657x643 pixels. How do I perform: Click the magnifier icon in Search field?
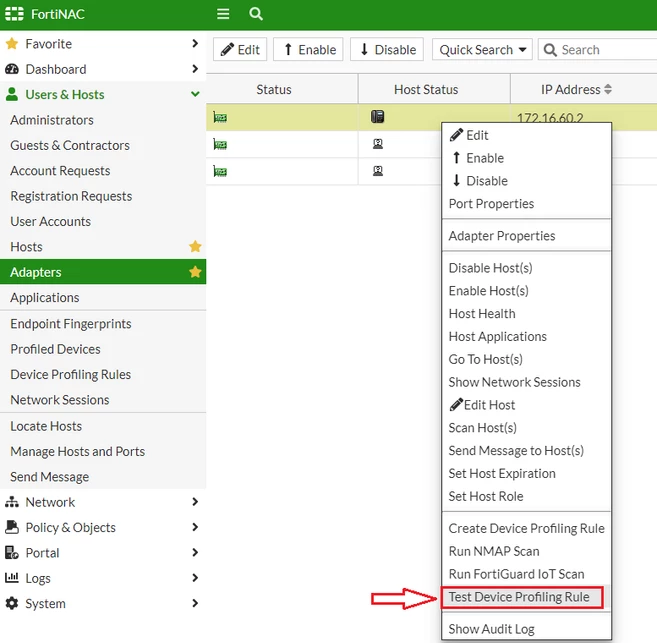(550, 50)
